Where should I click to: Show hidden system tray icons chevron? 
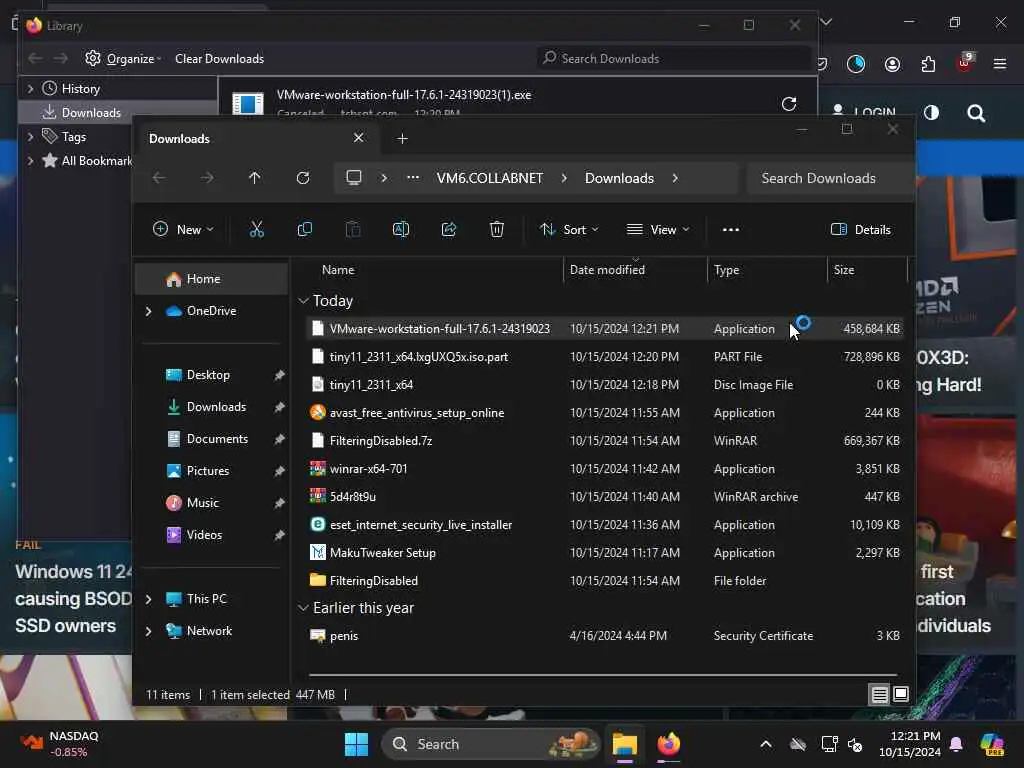[766, 744]
